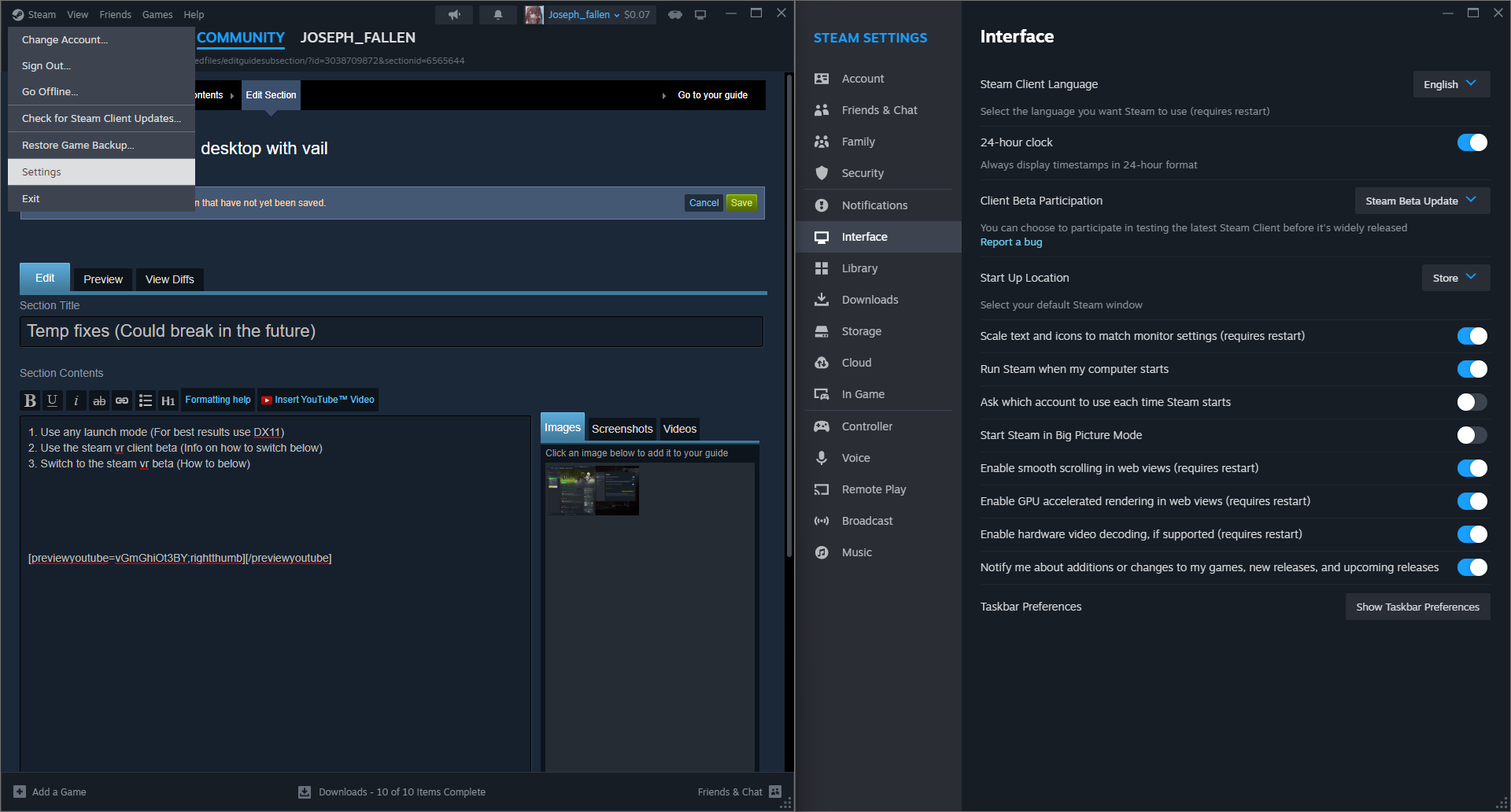Open Remote Play settings category
Image resolution: width=1511 pixels, height=812 pixels.
878,489
